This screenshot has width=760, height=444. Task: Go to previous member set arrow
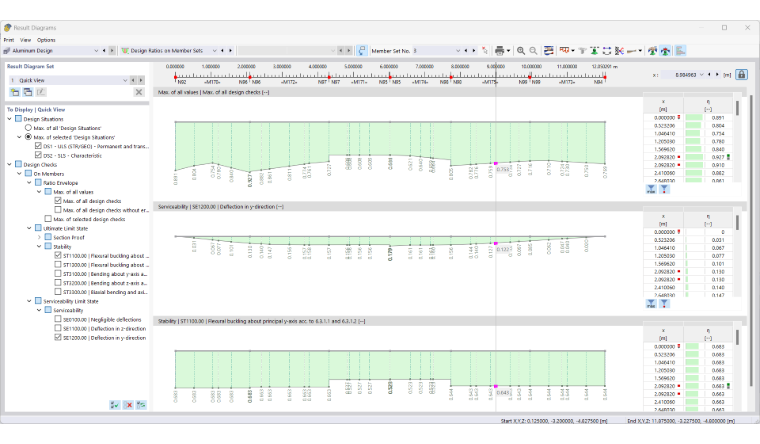[466, 50]
